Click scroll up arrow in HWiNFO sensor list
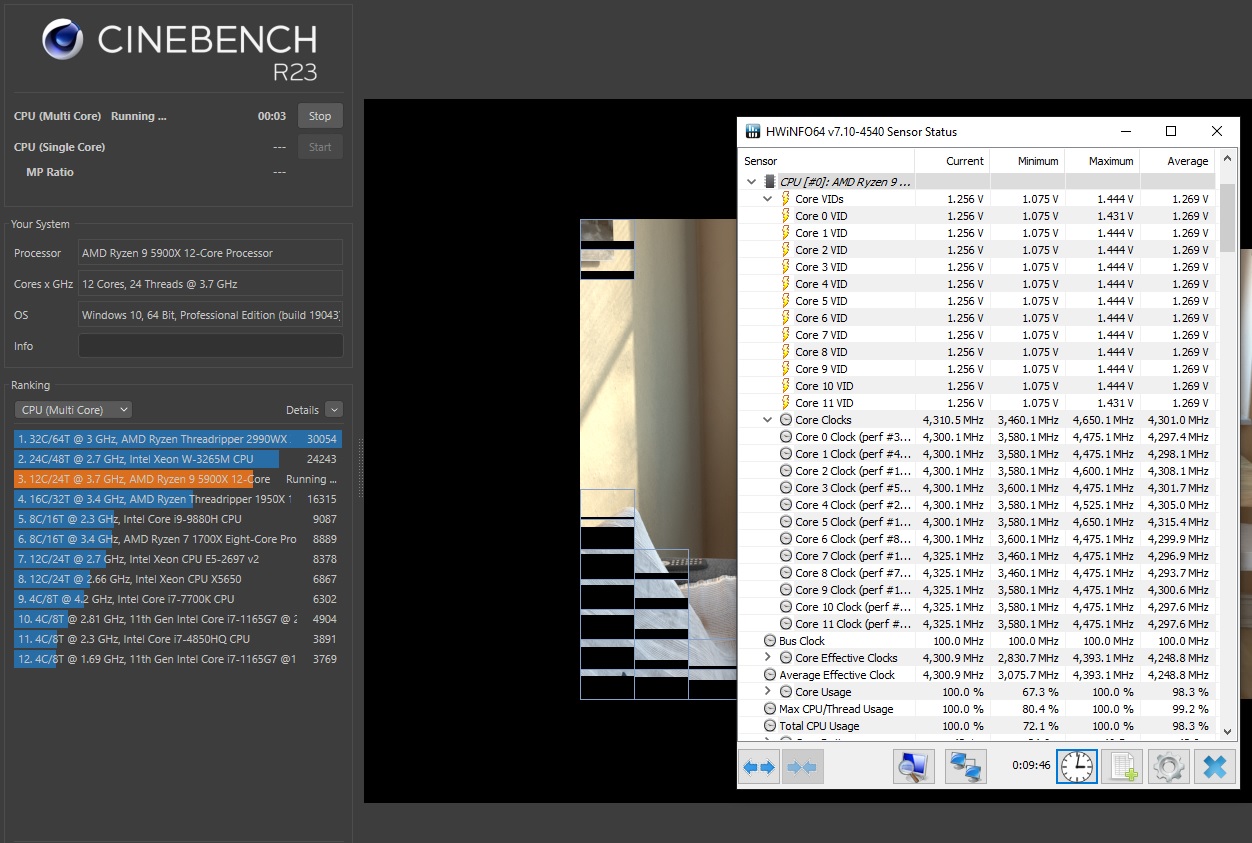The image size is (1252, 843). pyautogui.click(x=1226, y=159)
